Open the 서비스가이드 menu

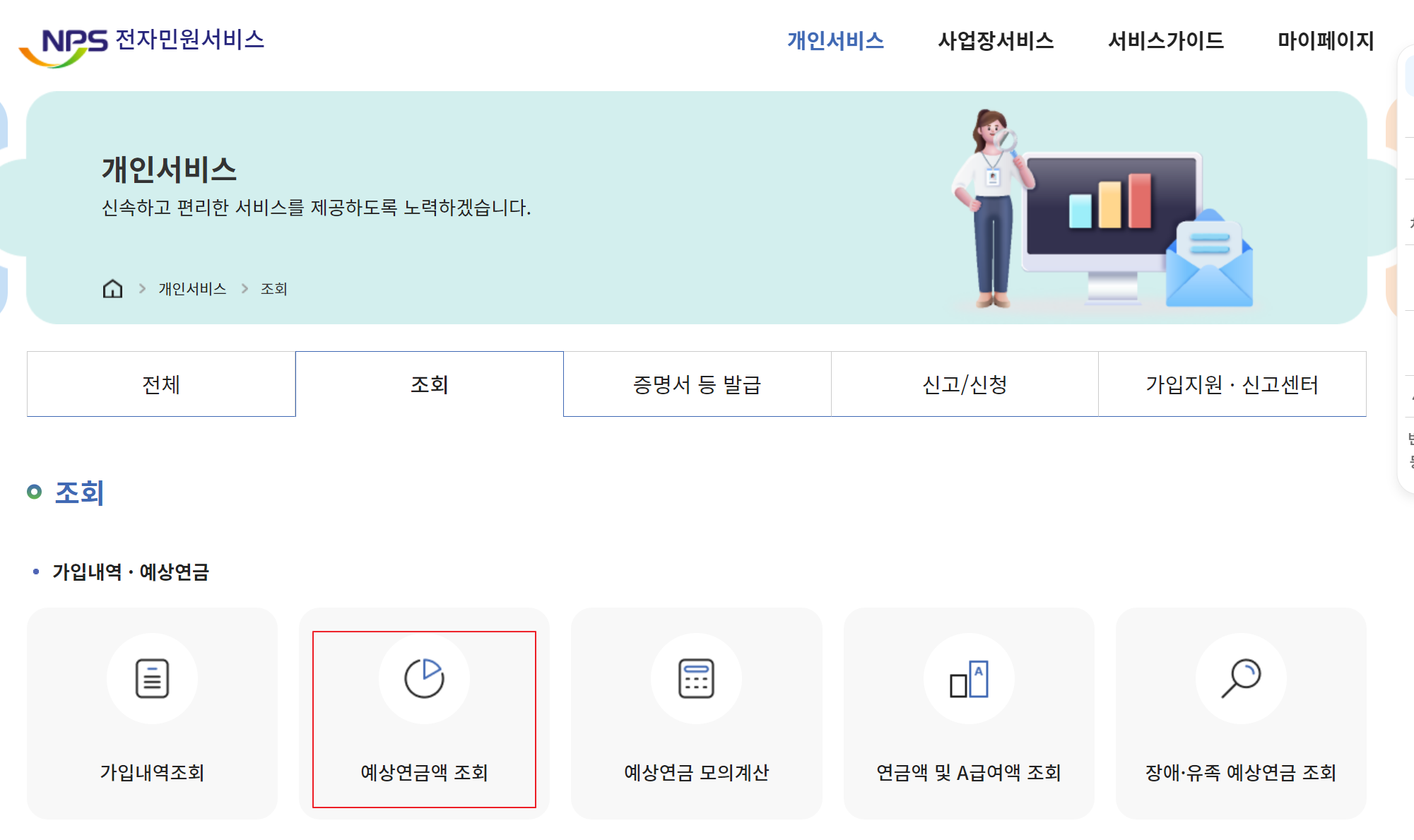[x=1166, y=41]
